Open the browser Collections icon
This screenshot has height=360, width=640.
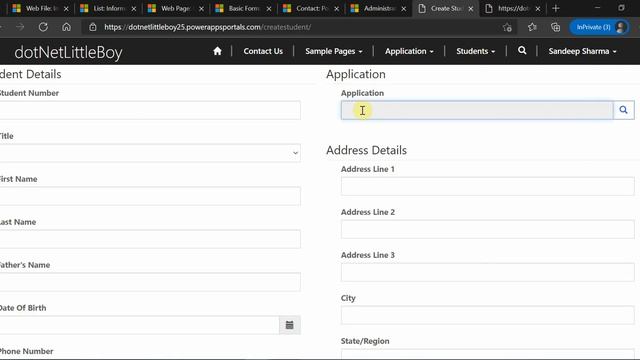pos(556,27)
